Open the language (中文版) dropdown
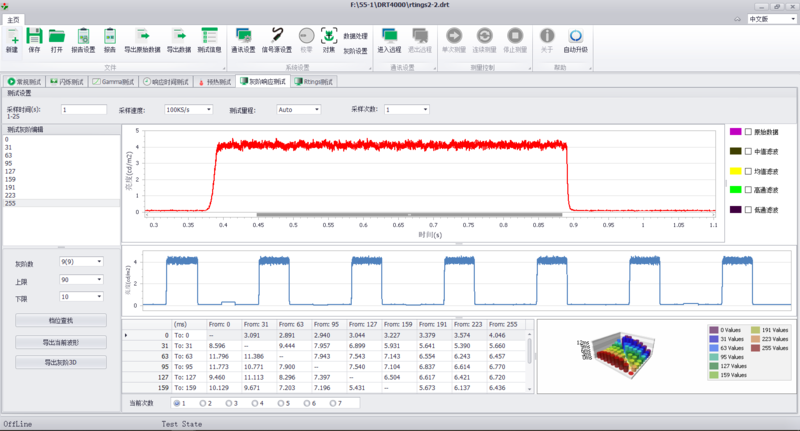 793,19
